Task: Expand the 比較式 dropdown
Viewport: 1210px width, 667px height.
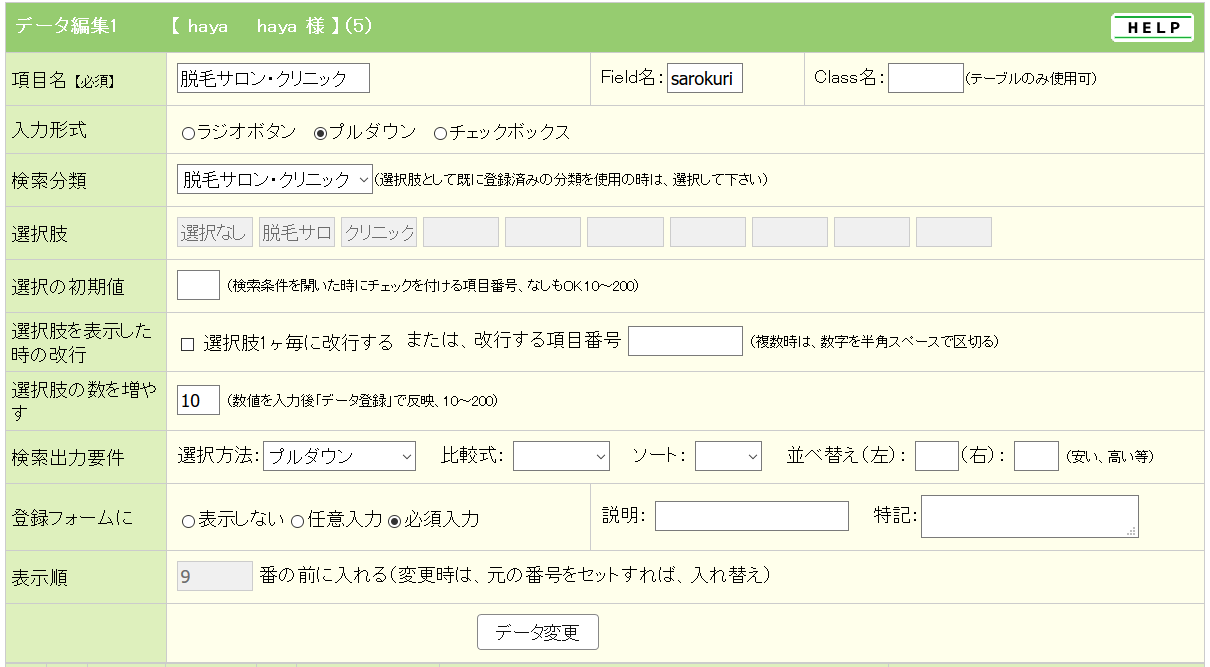Action: 561,456
